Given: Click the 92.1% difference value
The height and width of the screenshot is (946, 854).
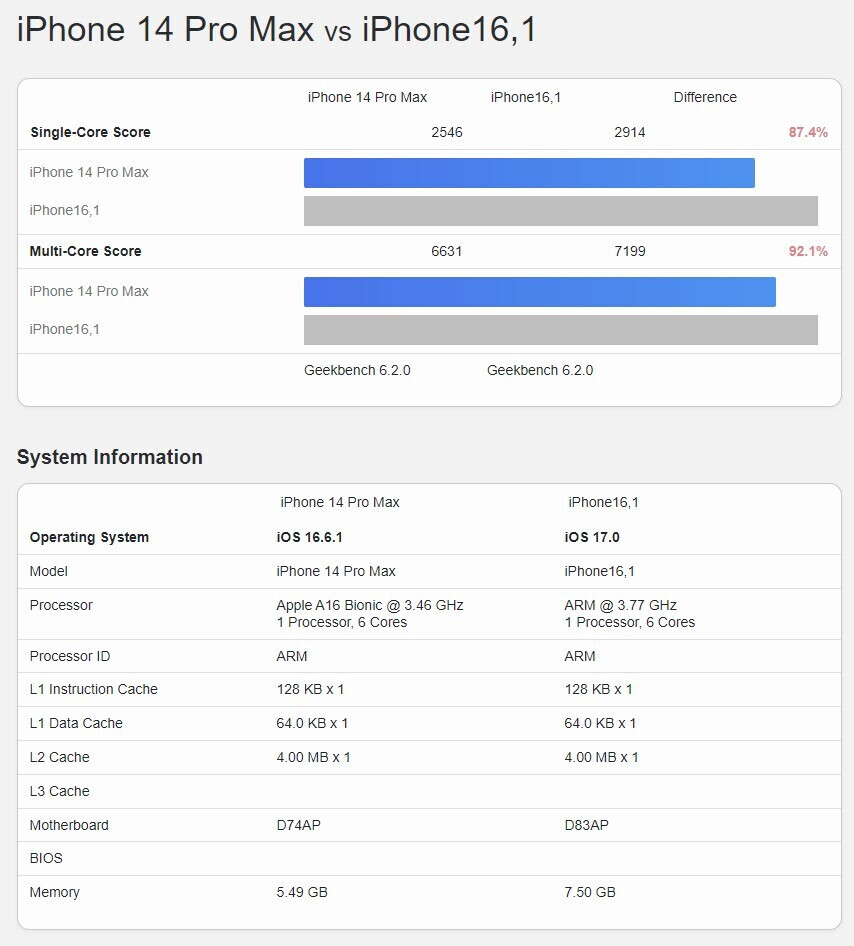Looking at the screenshot, I should tap(808, 251).
